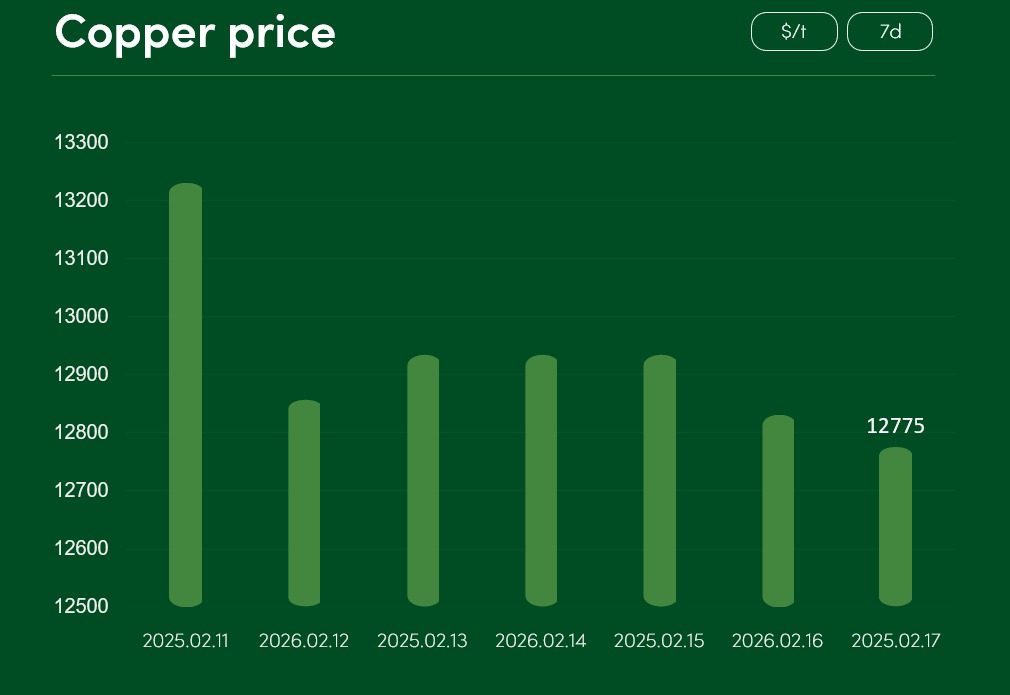The image size is (1010, 695).
Task: Select the bar above 2026.02.12
Action: 304,503
